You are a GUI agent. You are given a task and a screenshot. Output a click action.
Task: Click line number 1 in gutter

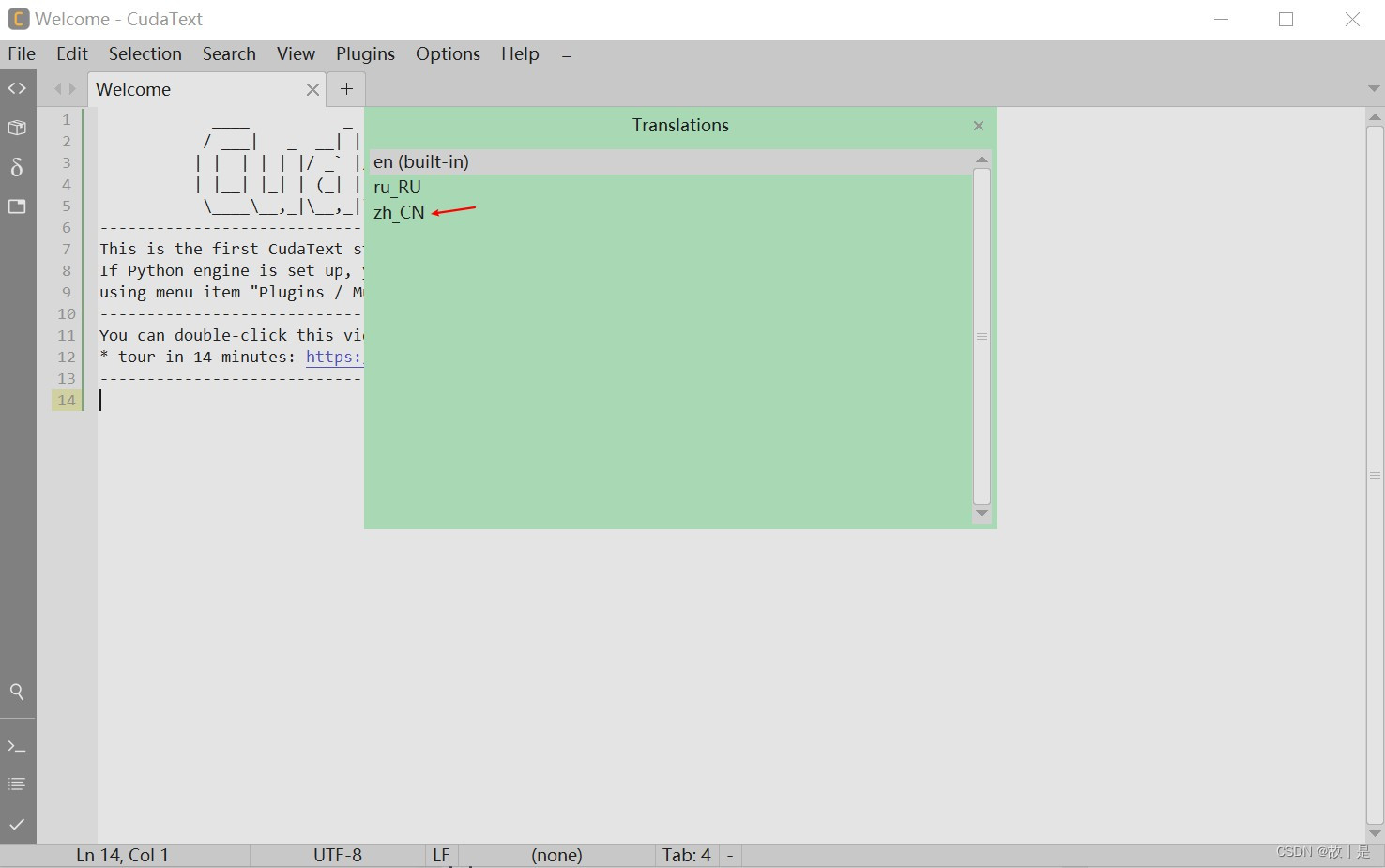67,120
